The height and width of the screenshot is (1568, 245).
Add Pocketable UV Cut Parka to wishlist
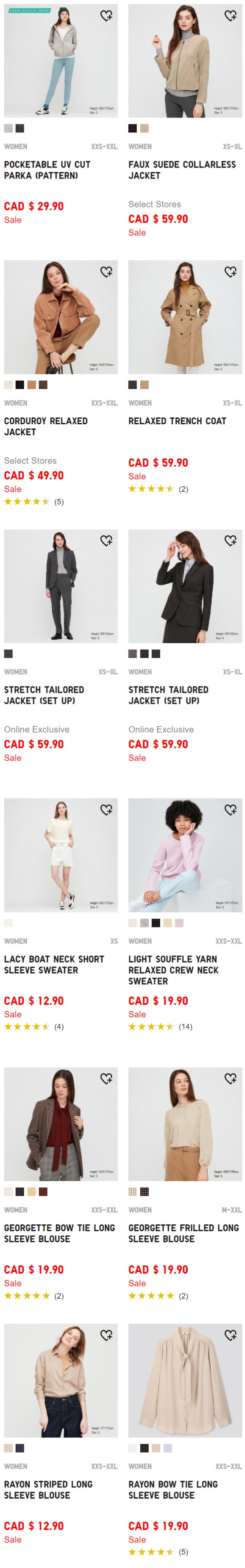tap(106, 15)
